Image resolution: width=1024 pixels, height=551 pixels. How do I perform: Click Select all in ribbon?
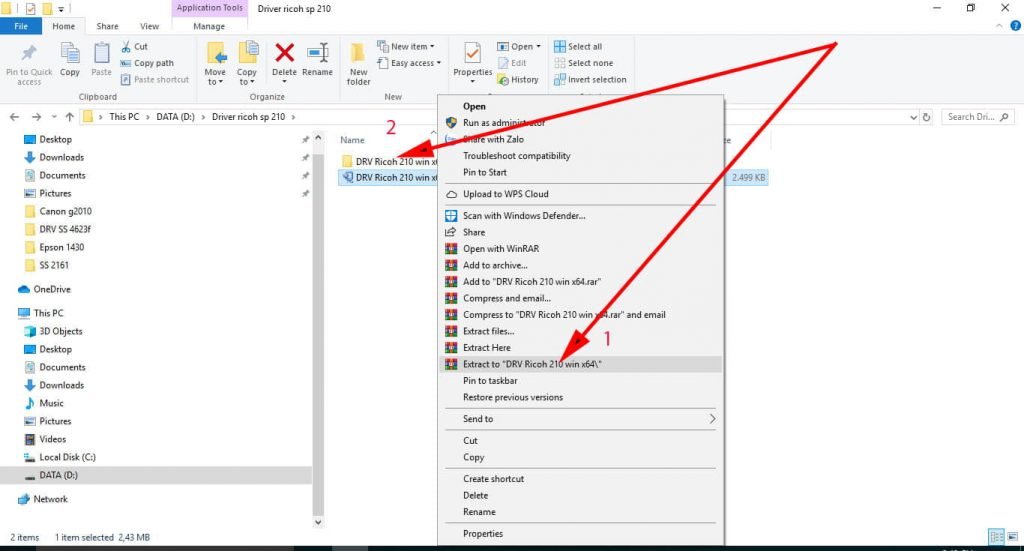[584, 46]
